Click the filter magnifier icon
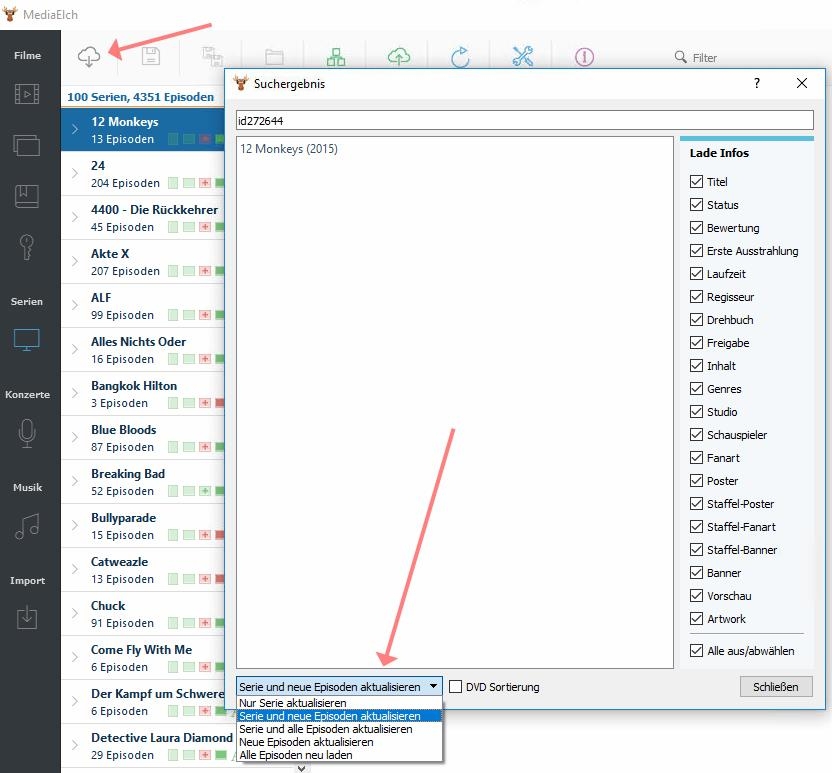The height and width of the screenshot is (773, 832). click(x=680, y=57)
